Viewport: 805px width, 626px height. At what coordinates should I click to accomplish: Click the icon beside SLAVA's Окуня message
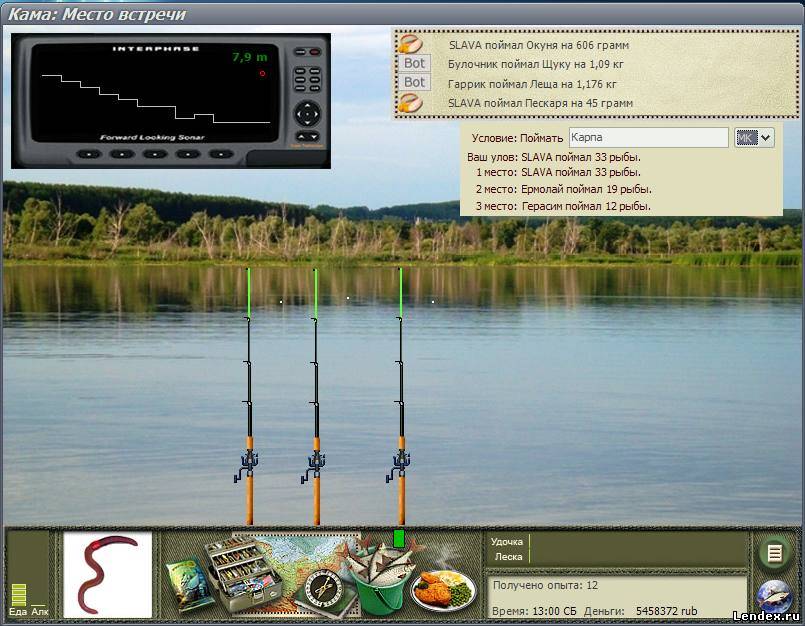tap(411, 44)
